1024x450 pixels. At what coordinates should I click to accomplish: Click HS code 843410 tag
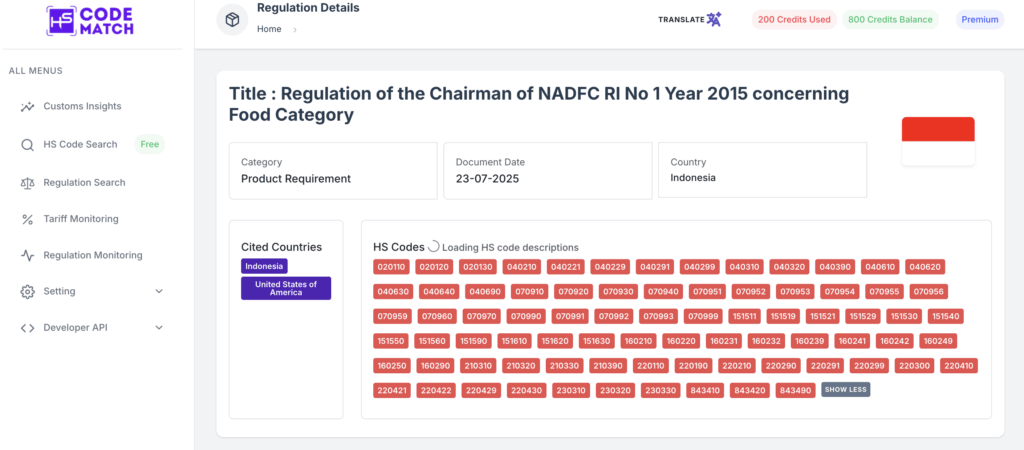coord(705,391)
